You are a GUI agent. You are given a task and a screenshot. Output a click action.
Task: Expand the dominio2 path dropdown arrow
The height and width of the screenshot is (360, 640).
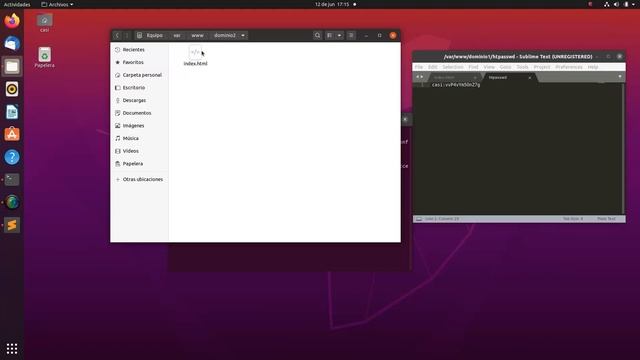point(243,36)
